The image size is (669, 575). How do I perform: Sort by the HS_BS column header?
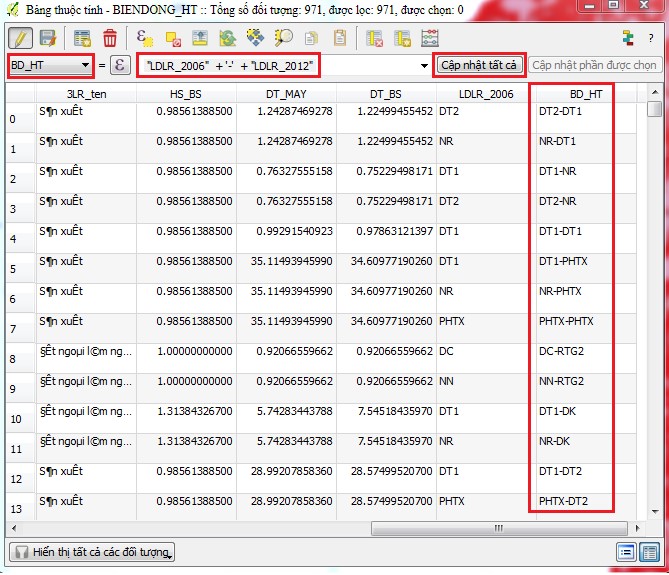coord(186,94)
